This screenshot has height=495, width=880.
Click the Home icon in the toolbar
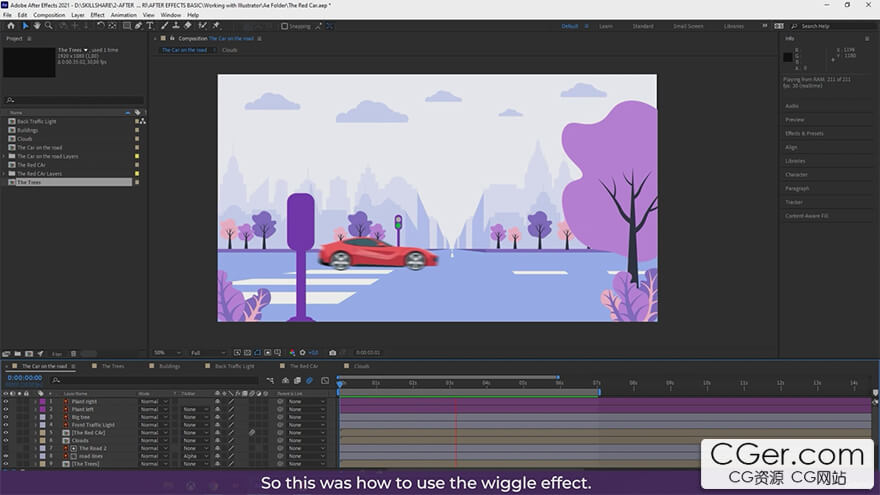(11, 26)
